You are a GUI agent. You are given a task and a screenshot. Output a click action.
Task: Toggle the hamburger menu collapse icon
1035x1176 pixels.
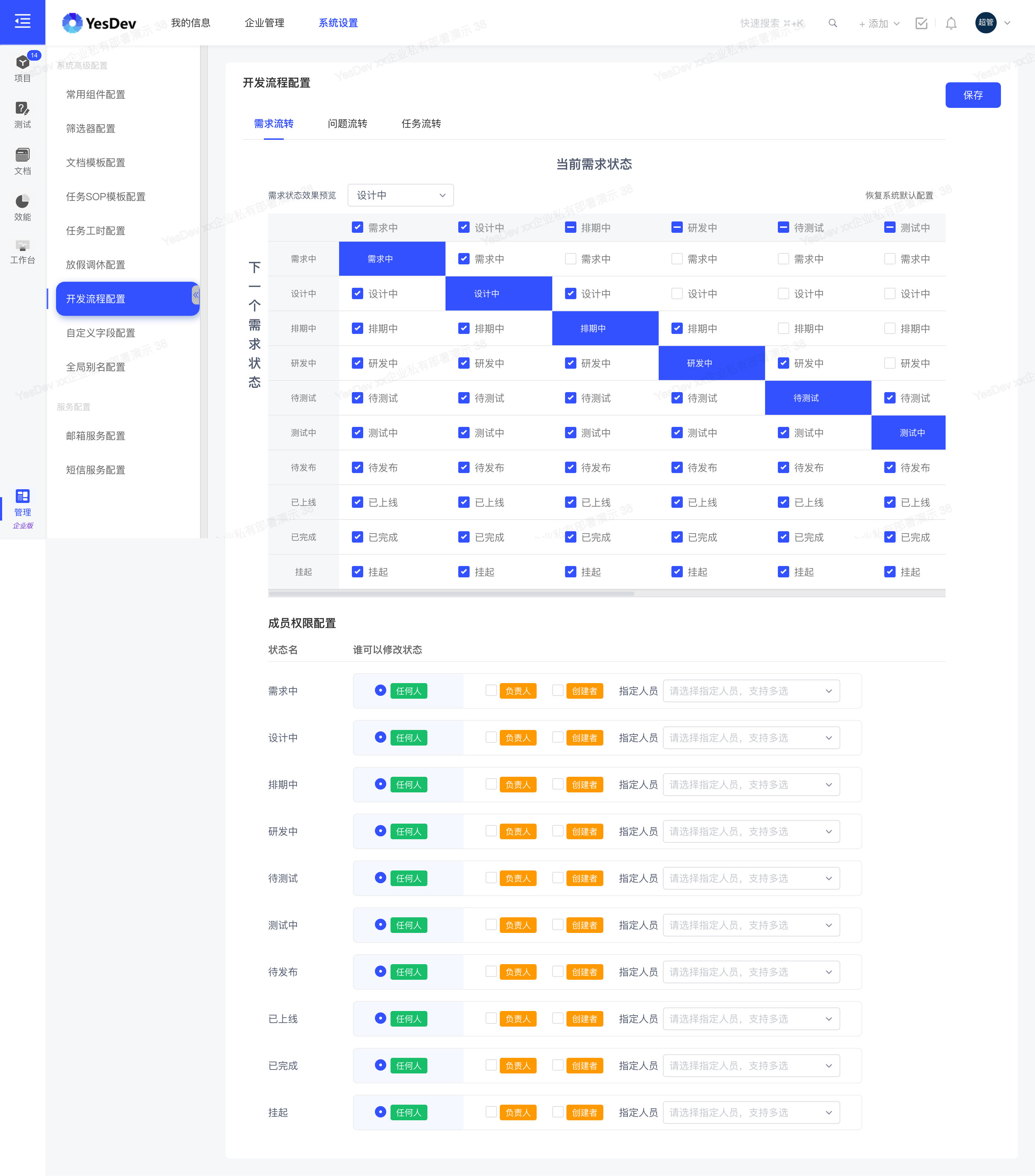tap(22, 22)
